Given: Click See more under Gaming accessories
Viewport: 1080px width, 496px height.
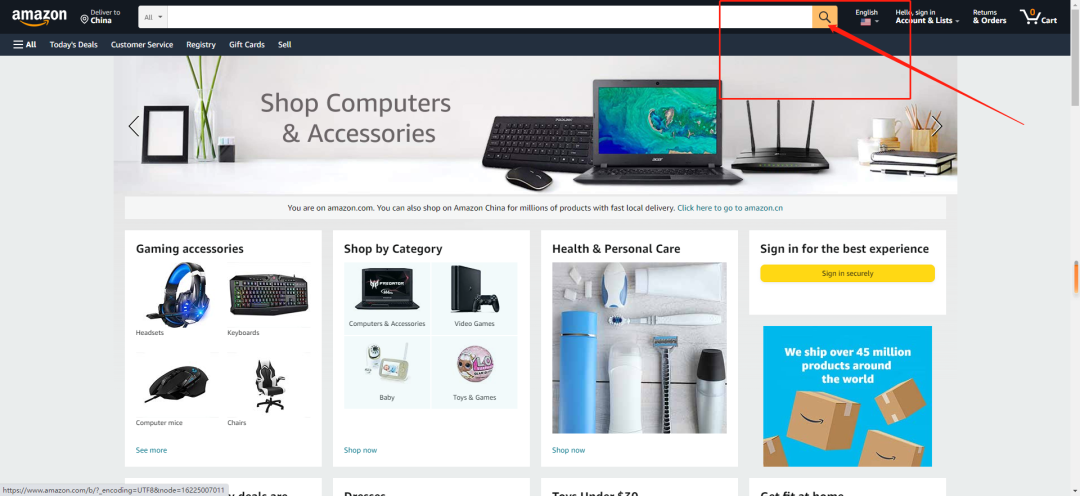Looking at the screenshot, I should [152, 450].
